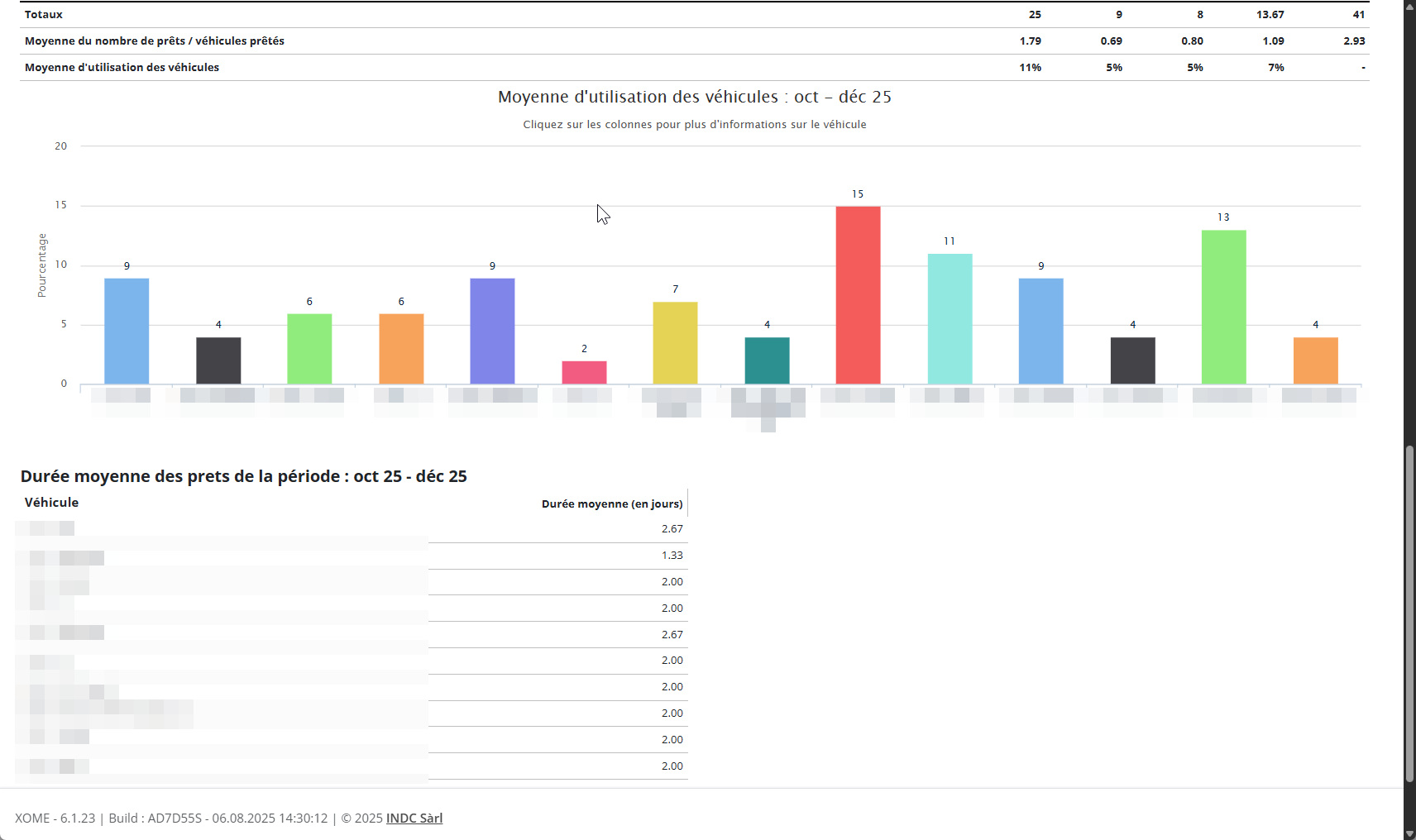Click the Totaux row label
This screenshot has height=840, width=1416.
tap(44, 15)
